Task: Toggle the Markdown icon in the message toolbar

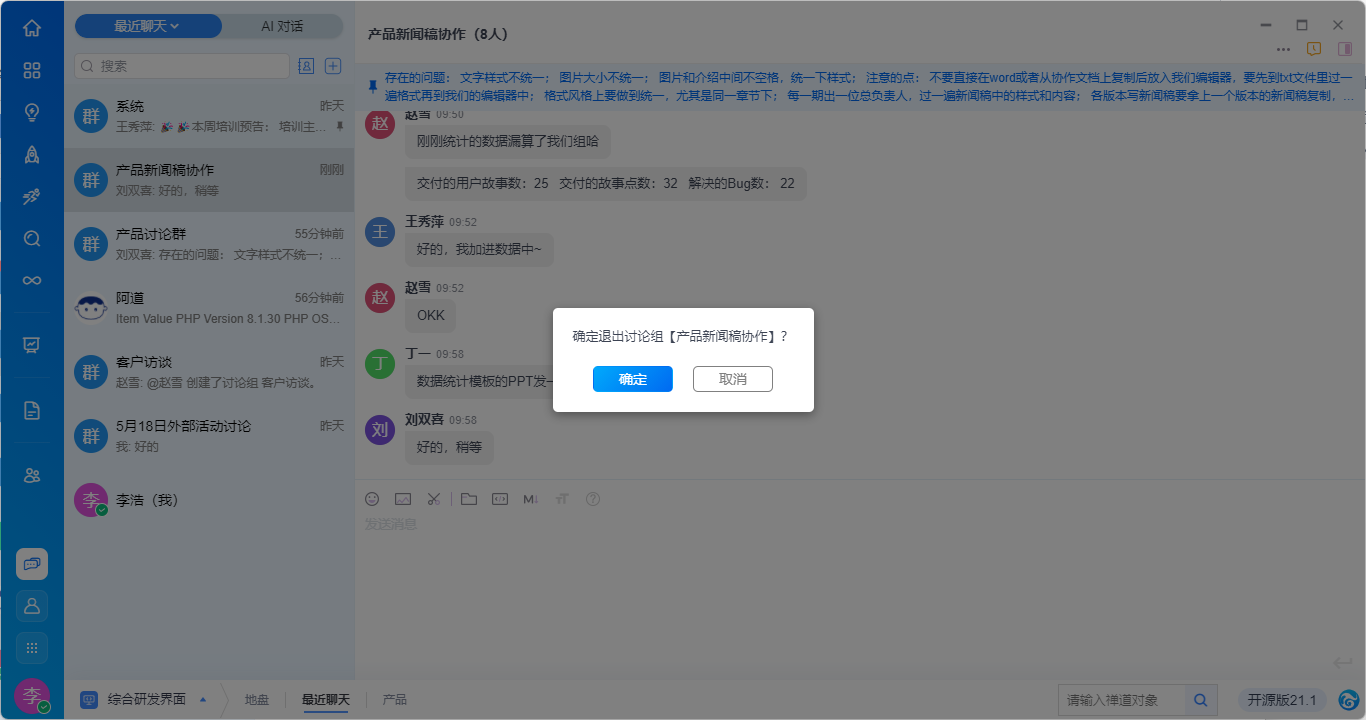Action: (x=531, y=498)
